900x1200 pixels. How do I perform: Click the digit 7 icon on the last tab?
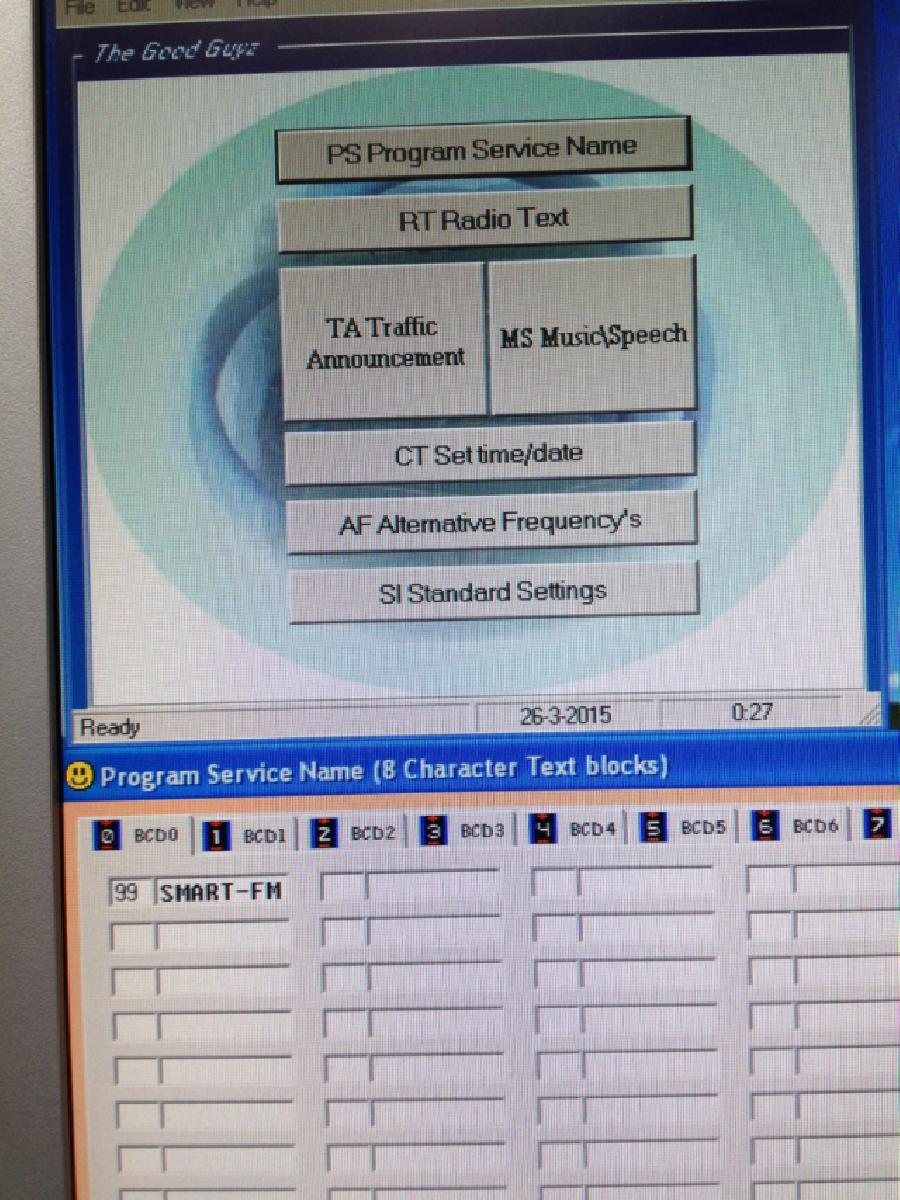879,826
